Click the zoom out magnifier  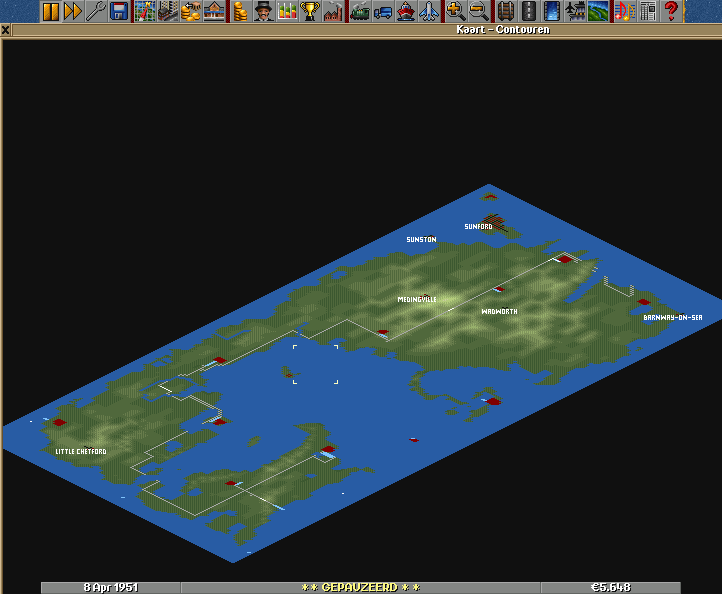(479, 11)
